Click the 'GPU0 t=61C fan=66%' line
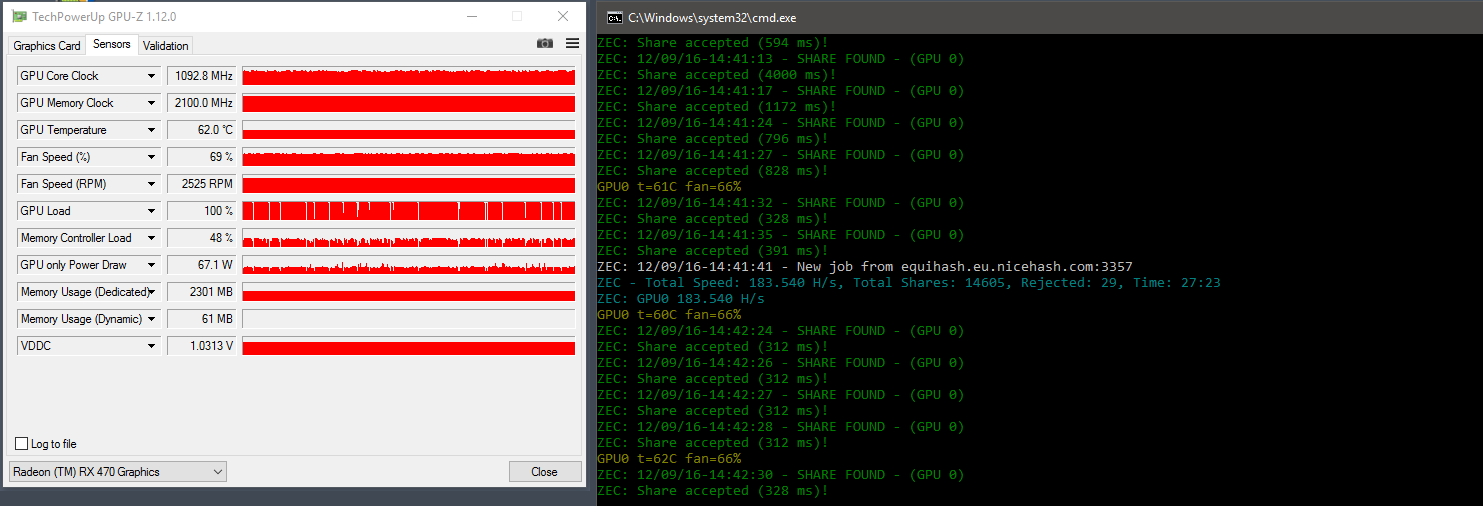The image size is (1483, 506). pos(669,187)
